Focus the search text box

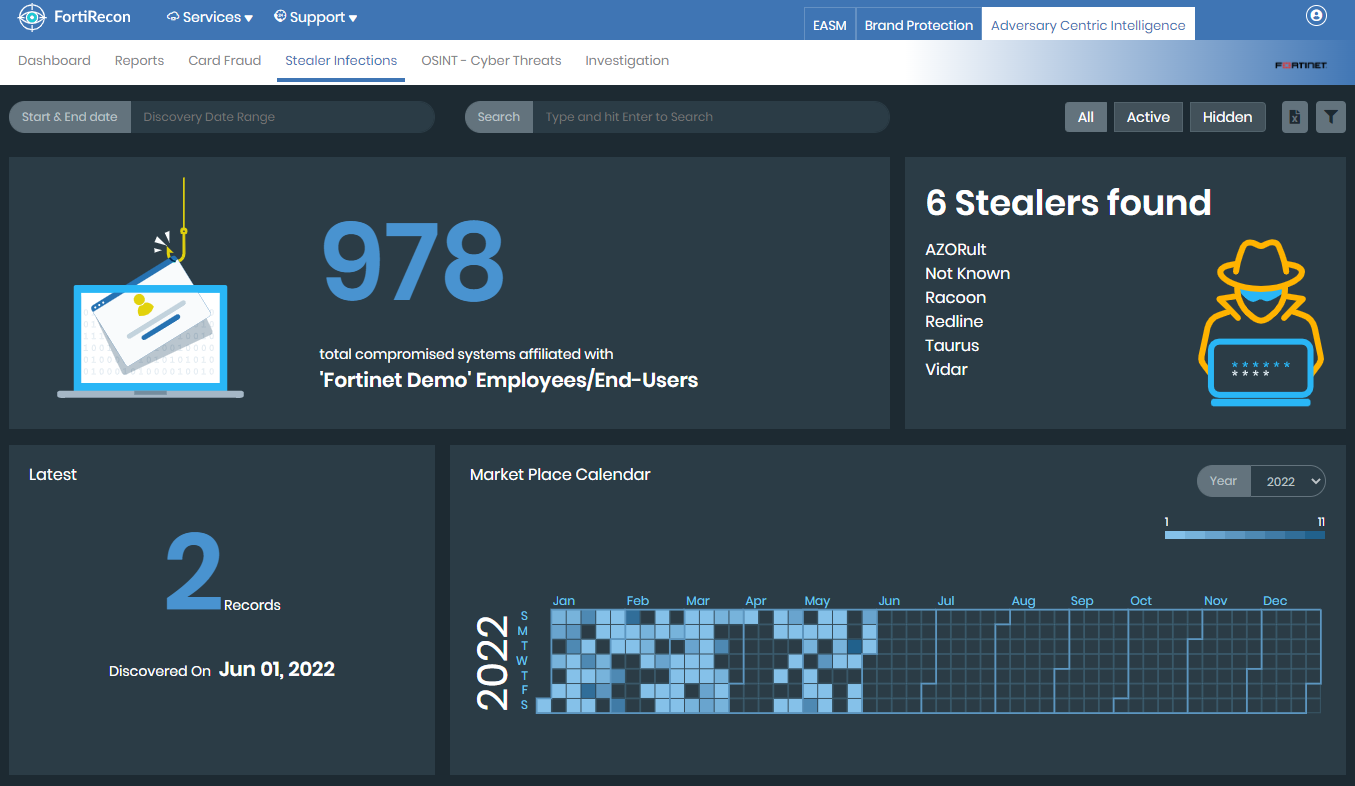click(x=710, y=117)
